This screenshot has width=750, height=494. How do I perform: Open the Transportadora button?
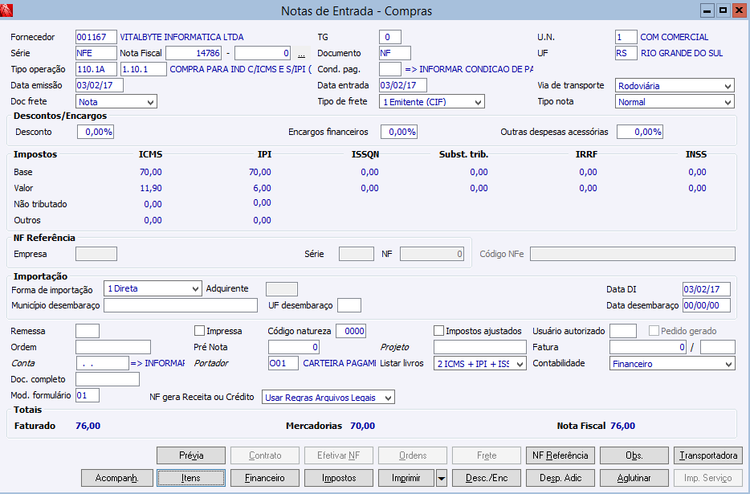tap(708, 455)
